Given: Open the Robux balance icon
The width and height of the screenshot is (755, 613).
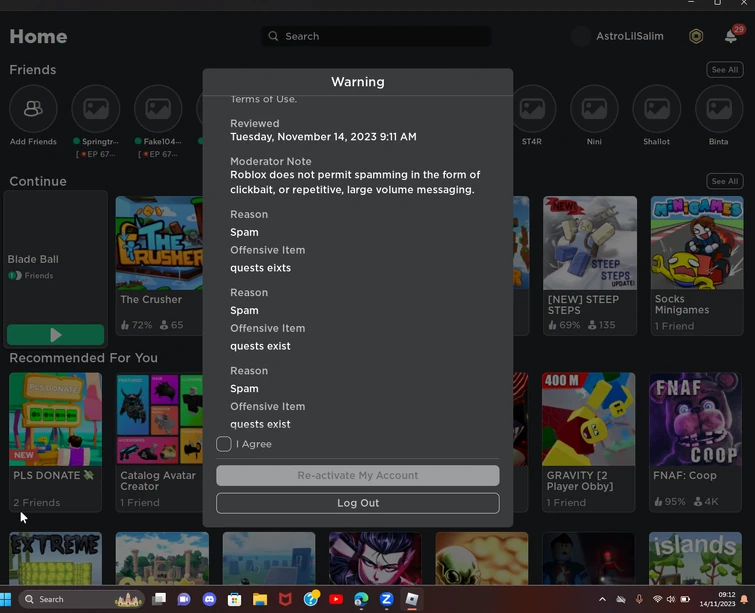Looking at the screenshot, I should pos(696,37).
